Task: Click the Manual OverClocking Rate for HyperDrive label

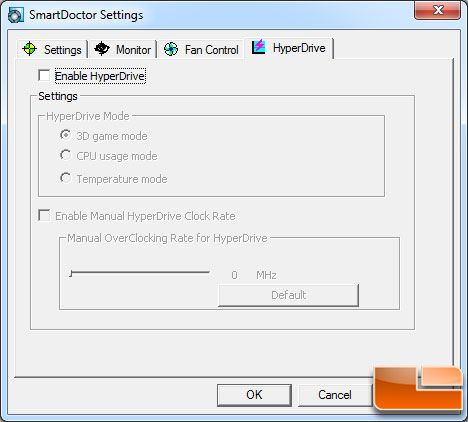Action: (167, 238)
